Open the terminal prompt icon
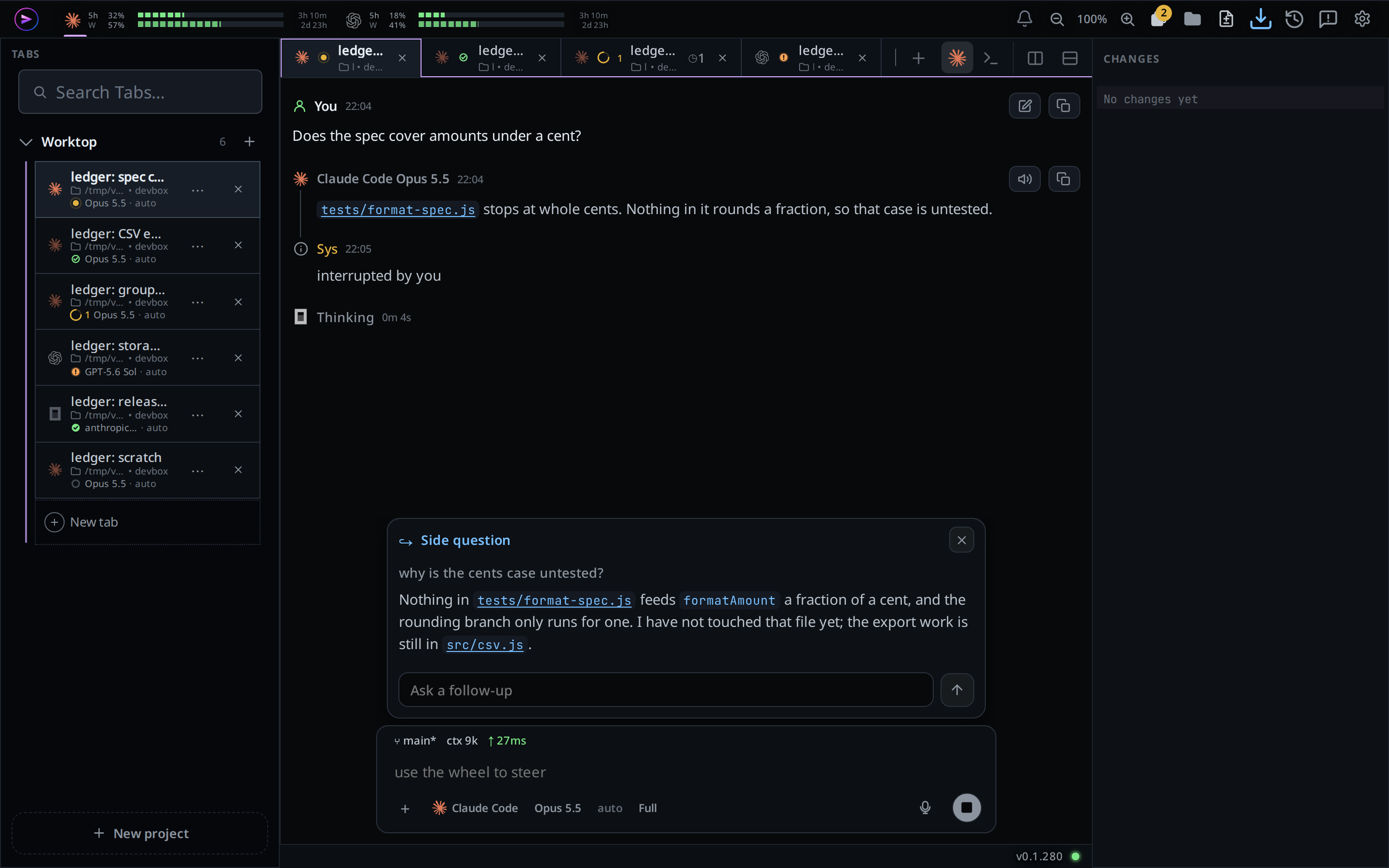This screenshot has height=868, width=1389. 991,58
